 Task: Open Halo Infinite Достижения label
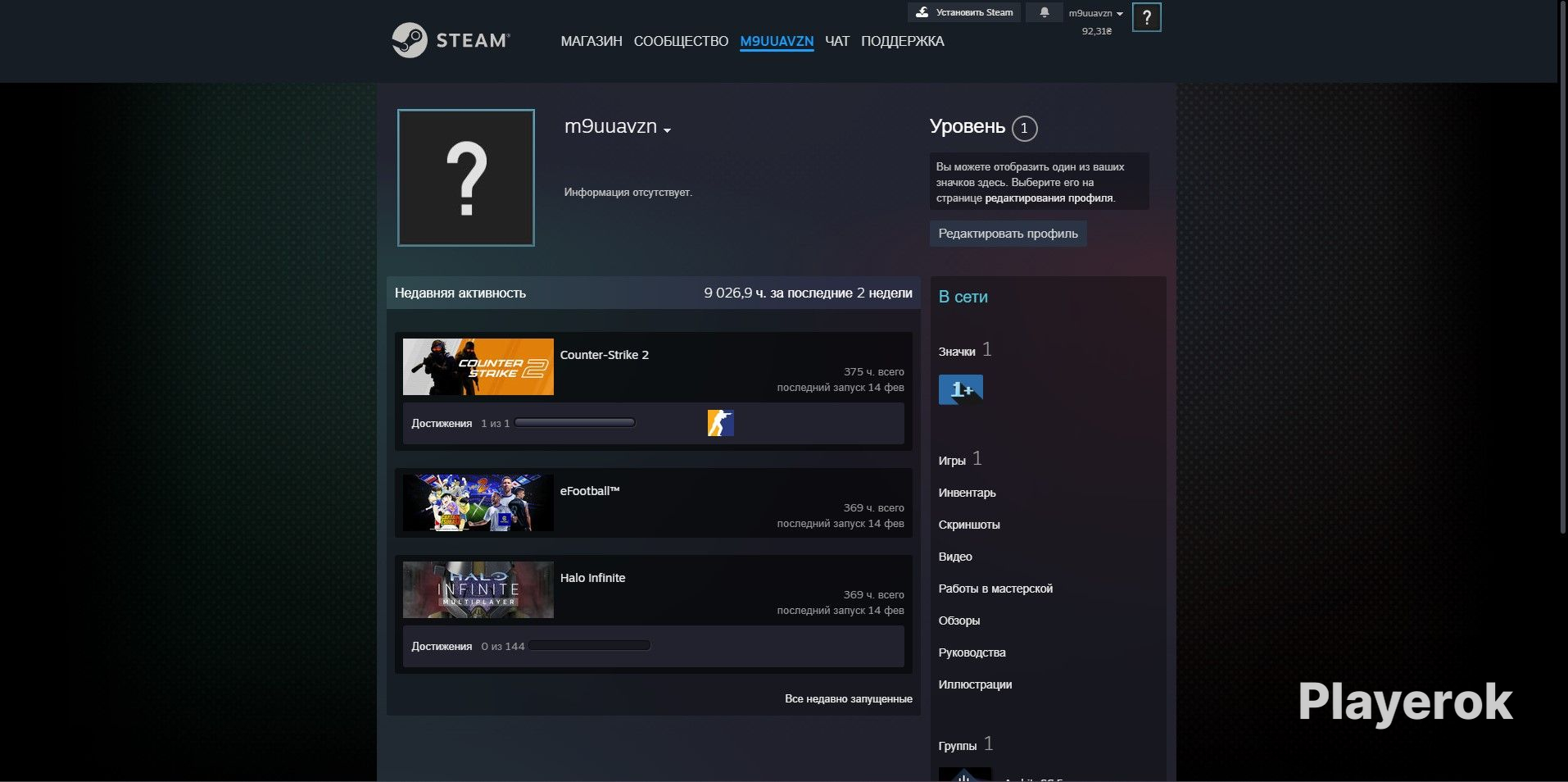(x=442, y=647)
